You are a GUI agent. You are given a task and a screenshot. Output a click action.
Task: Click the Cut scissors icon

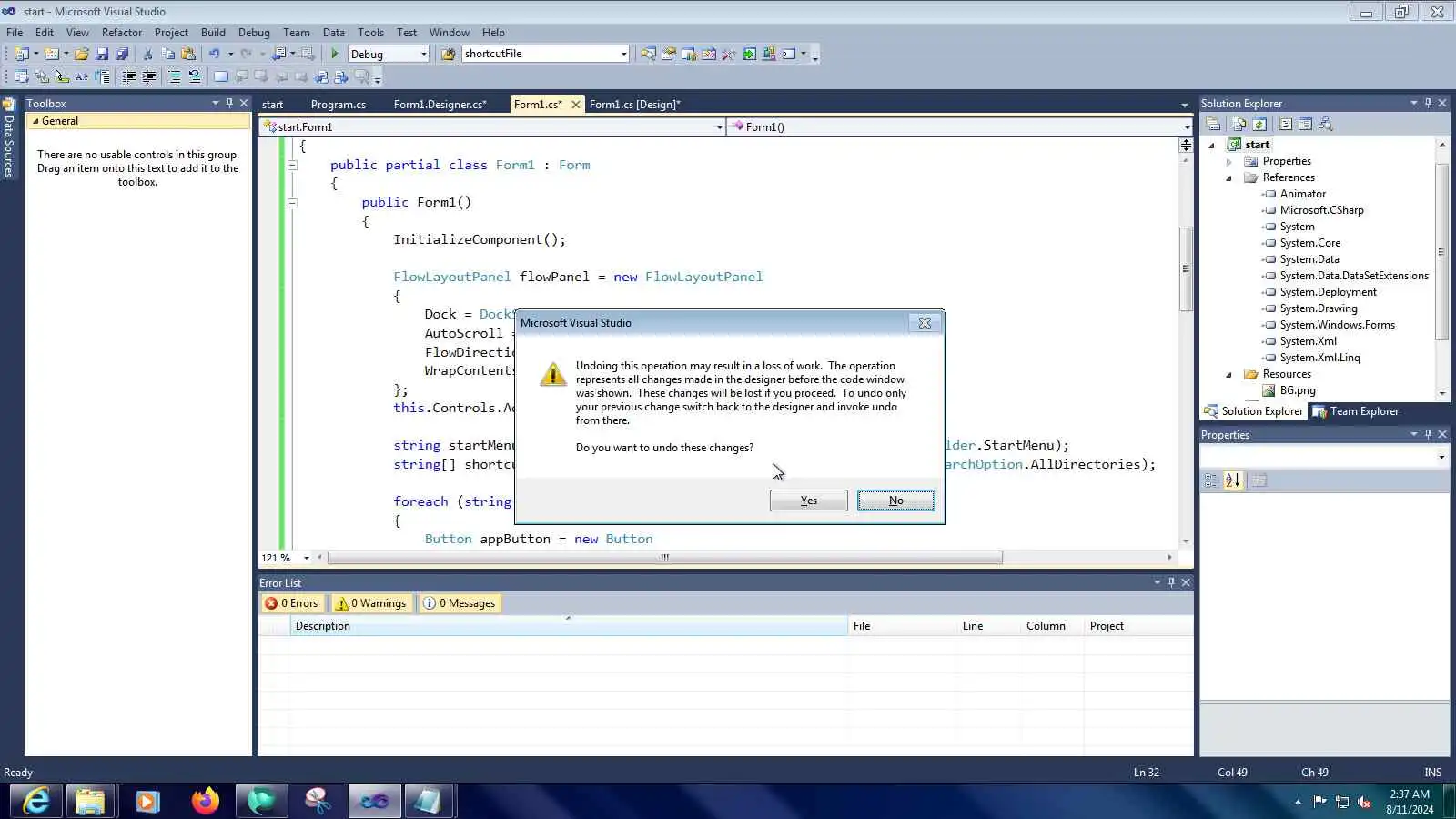coord(148,54)
